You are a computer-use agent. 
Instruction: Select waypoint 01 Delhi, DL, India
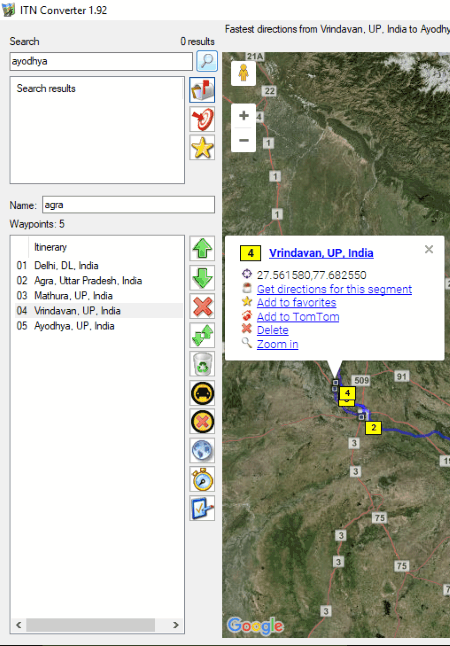pos(98,265)
